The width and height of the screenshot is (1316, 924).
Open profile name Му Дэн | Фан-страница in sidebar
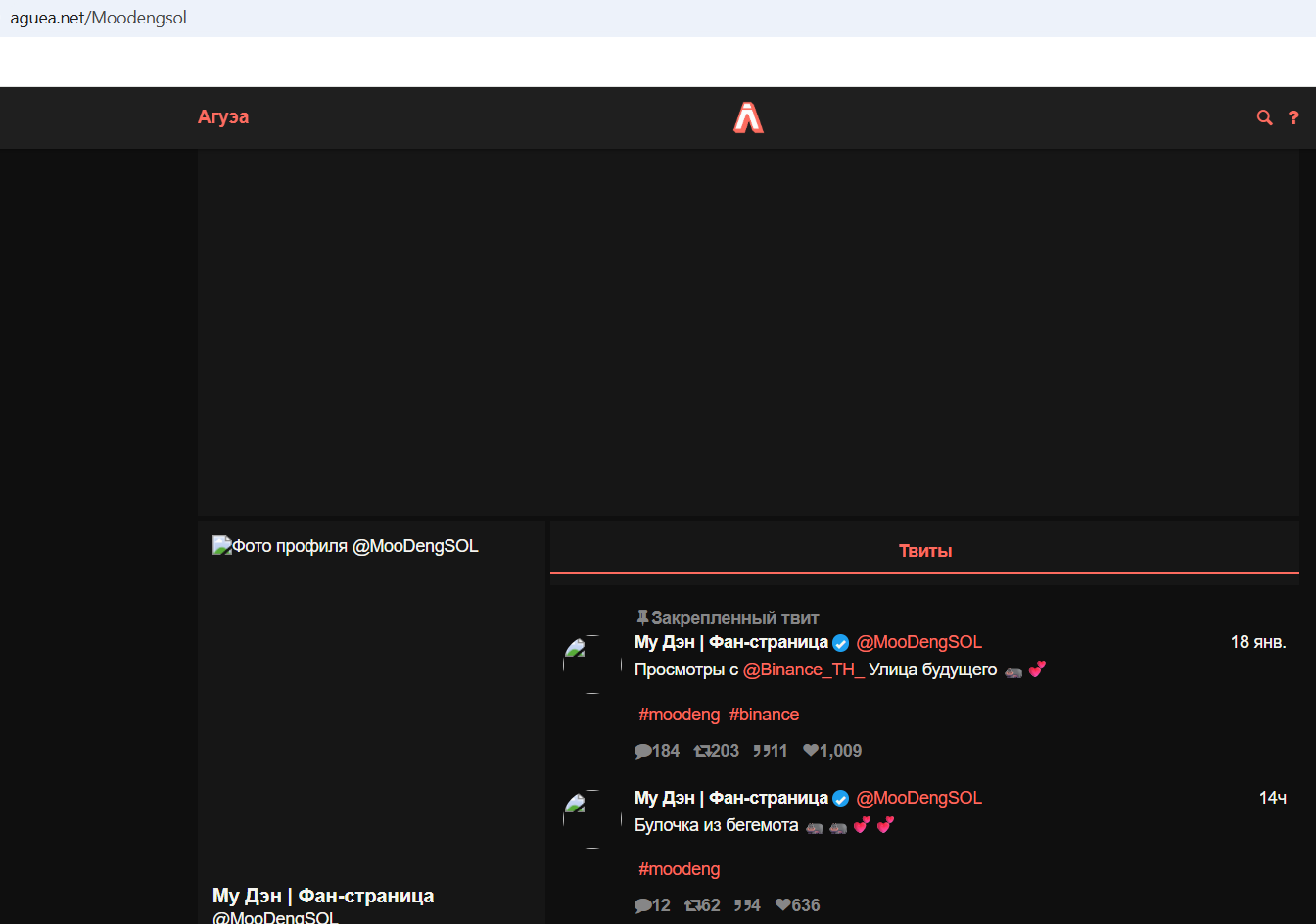(x=323, y=896)
